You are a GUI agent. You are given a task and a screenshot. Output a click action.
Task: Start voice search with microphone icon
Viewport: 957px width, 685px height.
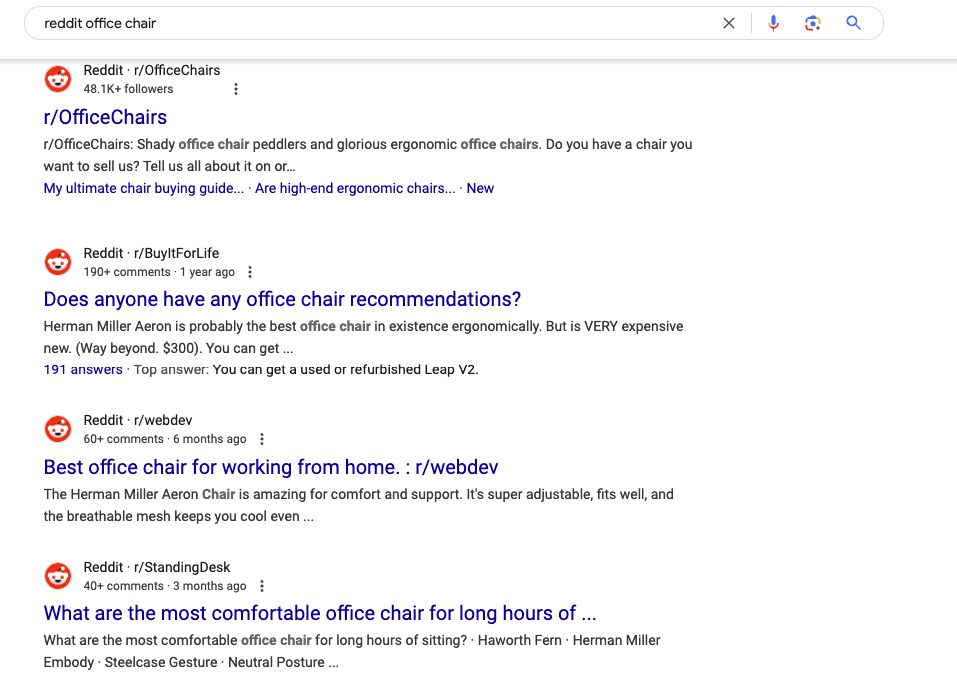pyautogui.click(x=773, y=23)
